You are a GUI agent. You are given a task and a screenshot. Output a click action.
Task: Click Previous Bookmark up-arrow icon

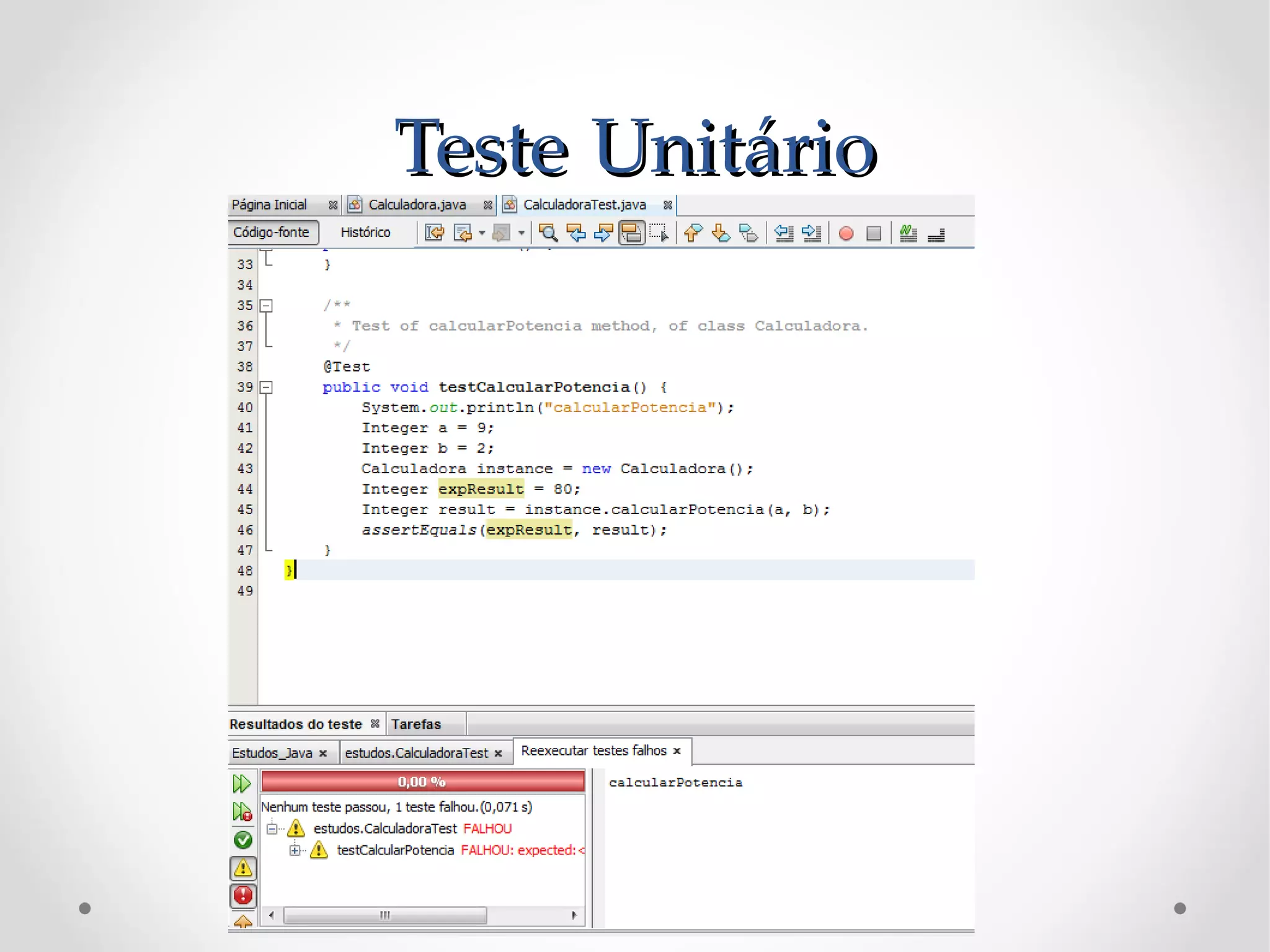click(x=693, y=233)
